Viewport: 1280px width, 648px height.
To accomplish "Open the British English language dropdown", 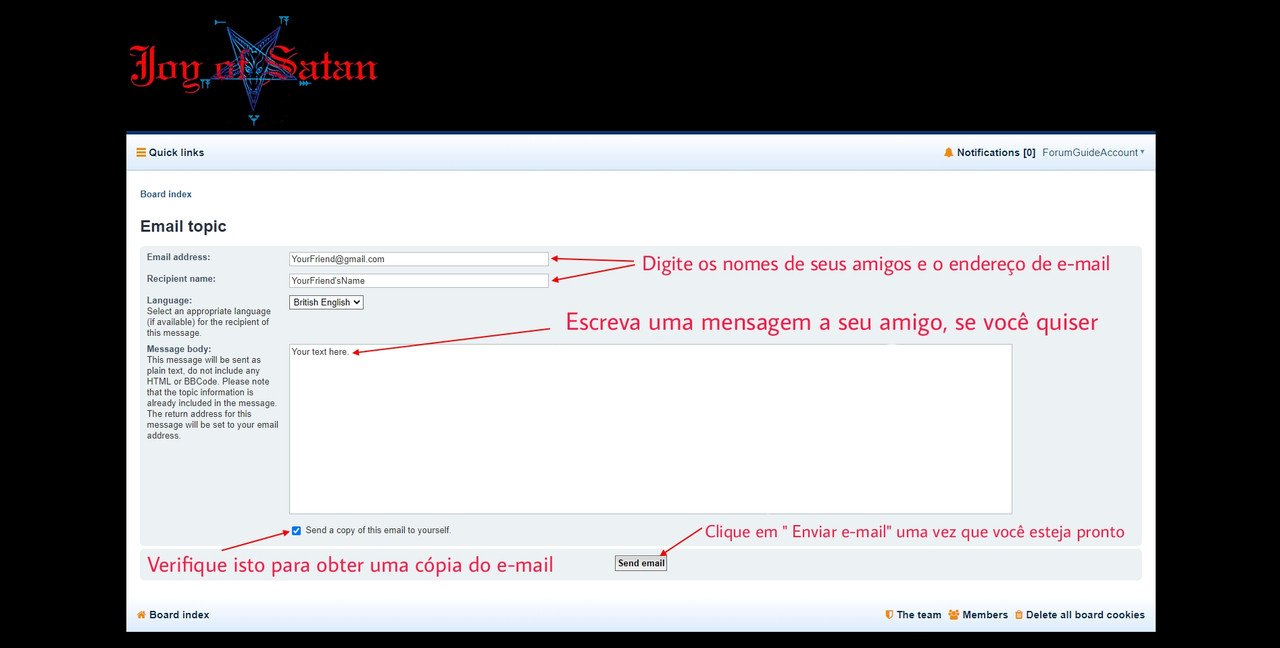I will click(326, 302).
